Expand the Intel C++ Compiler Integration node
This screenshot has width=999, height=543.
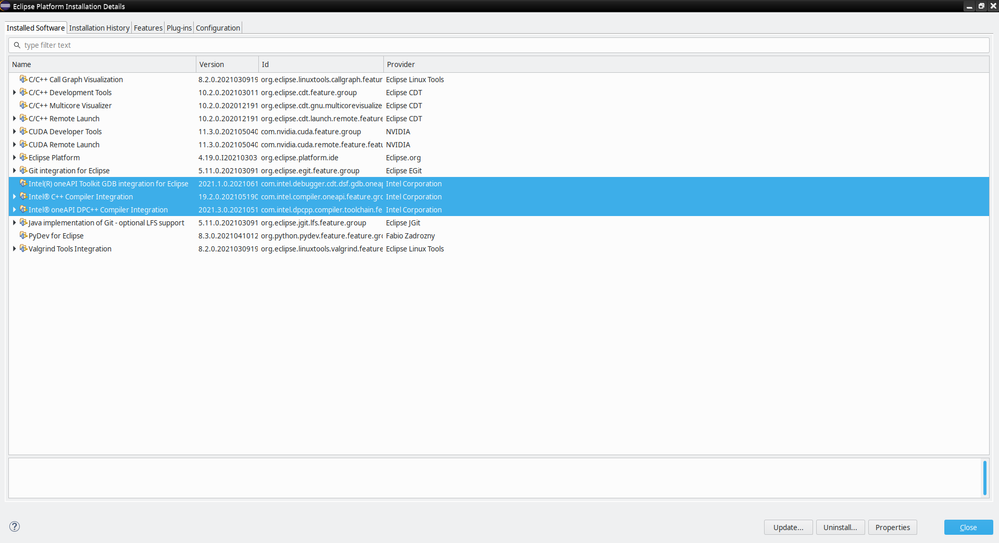[14, 196]
